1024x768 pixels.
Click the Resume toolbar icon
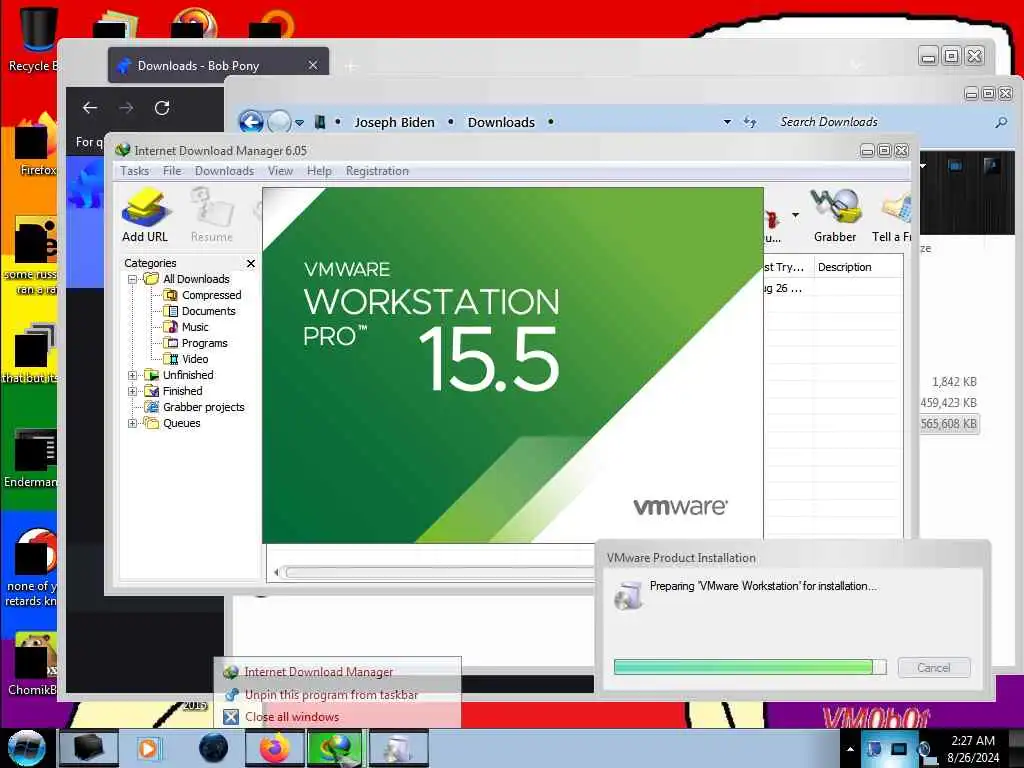click(212, 216)
